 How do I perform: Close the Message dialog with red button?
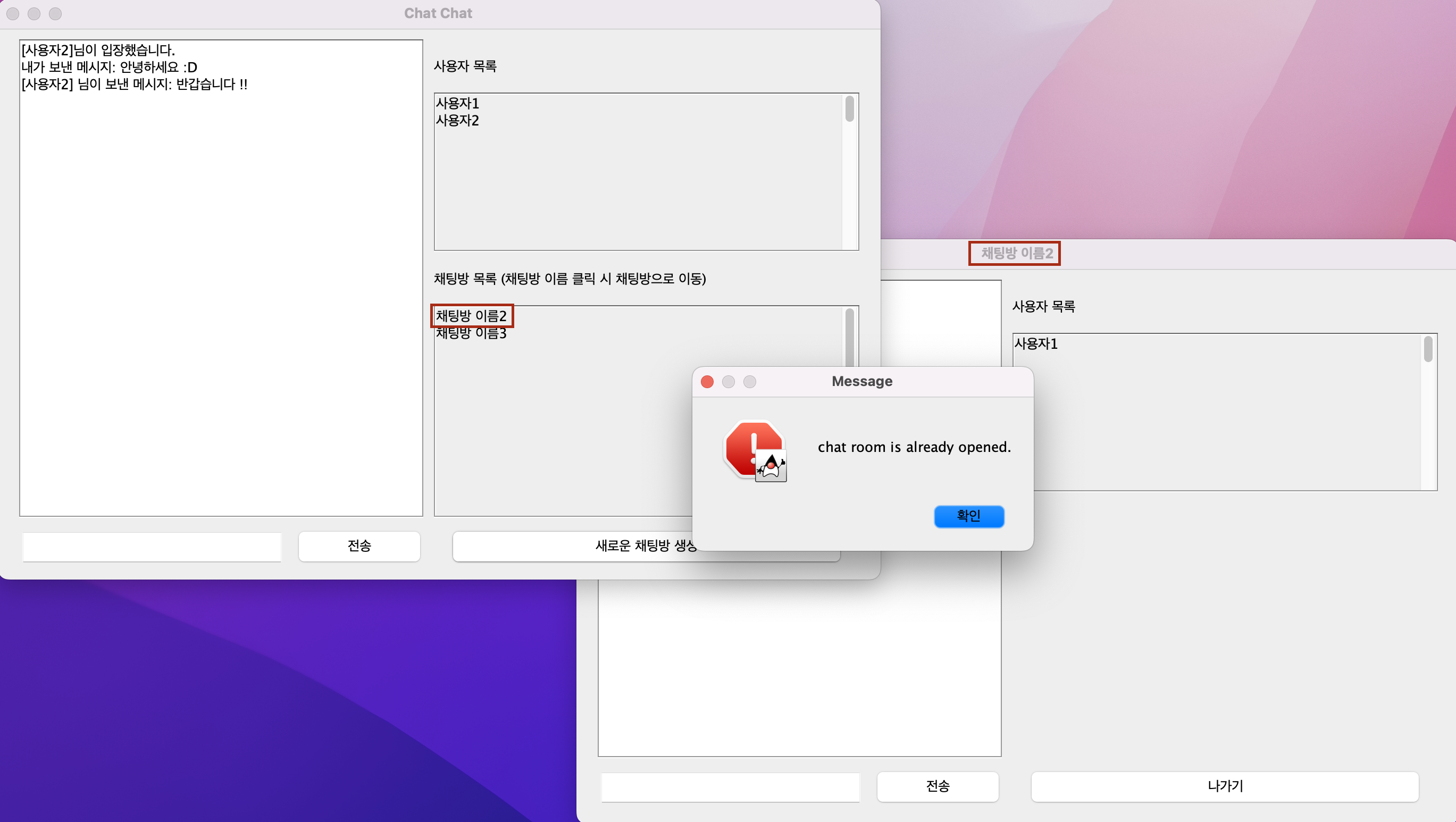707,382
